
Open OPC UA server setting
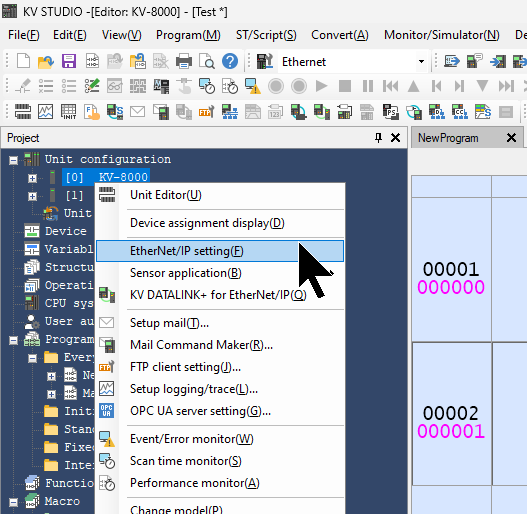pos(220,411)
